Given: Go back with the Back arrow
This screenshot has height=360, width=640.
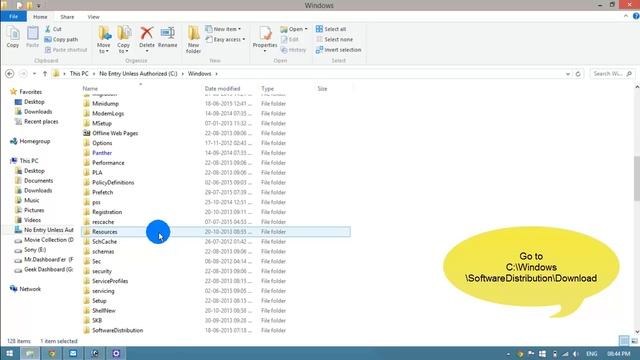Looking at the screenshot, I should tap(10, 74).
